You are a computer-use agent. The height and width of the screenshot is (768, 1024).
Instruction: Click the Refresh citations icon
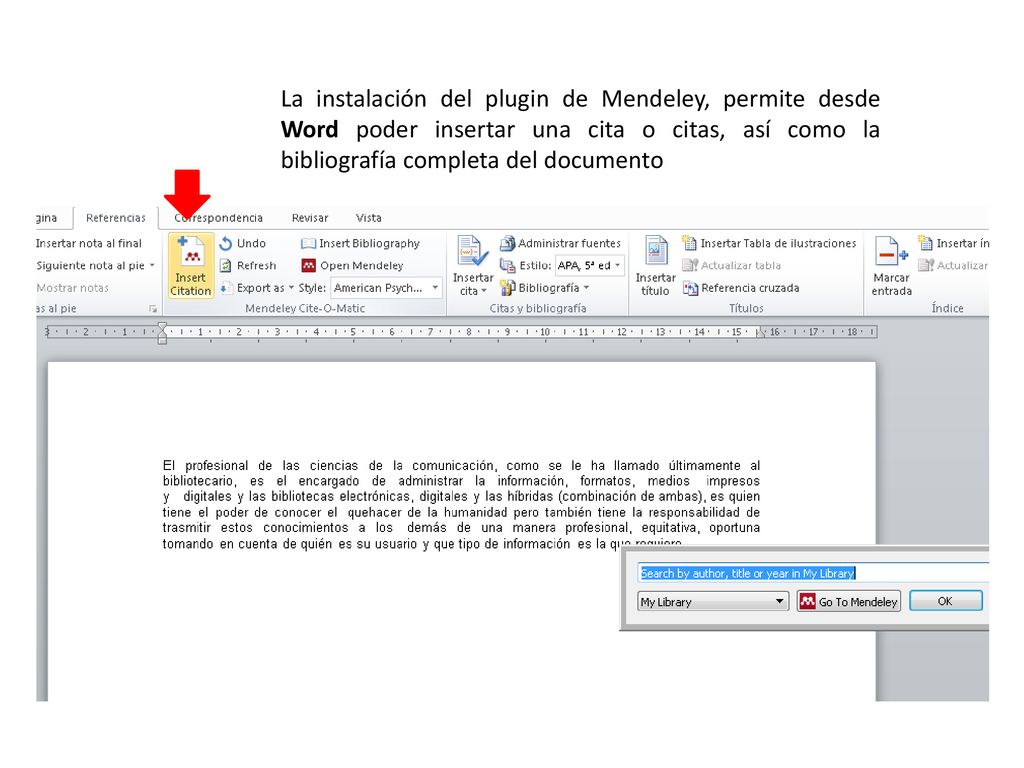226,266
